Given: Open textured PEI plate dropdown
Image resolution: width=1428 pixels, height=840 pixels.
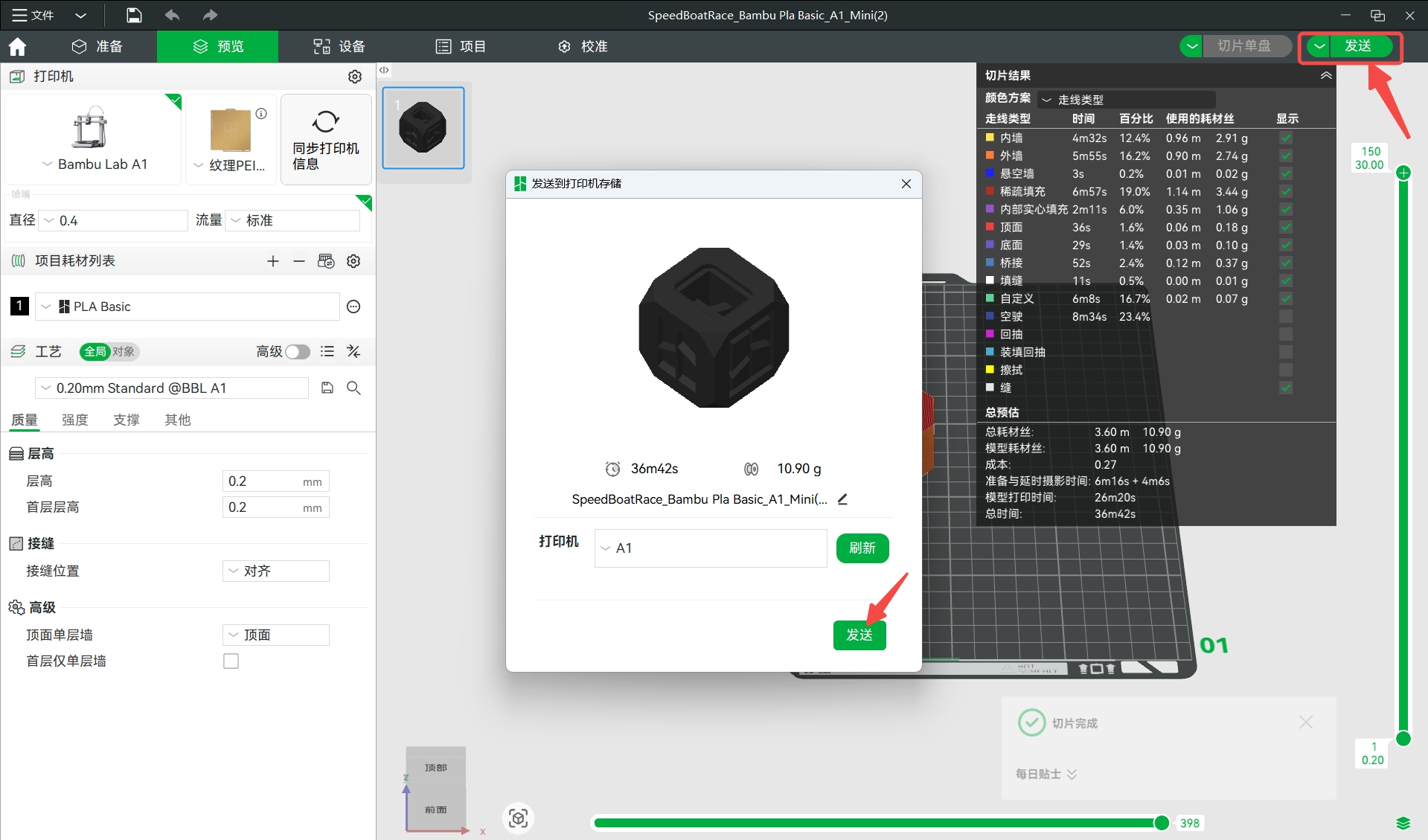Looking at the screenshot, I should pos(229,165).
